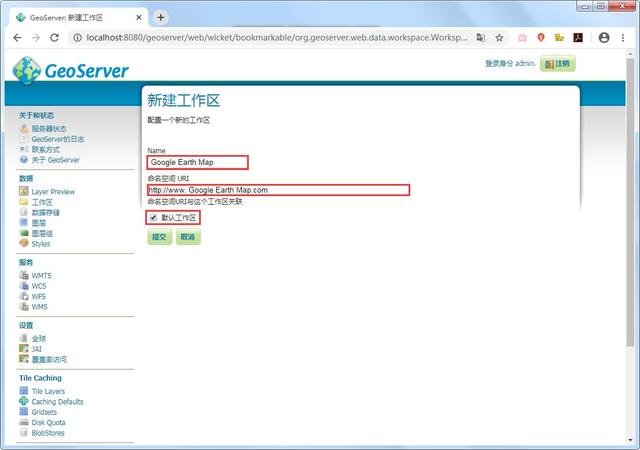Click the JAI settings icon

[24, 349]
